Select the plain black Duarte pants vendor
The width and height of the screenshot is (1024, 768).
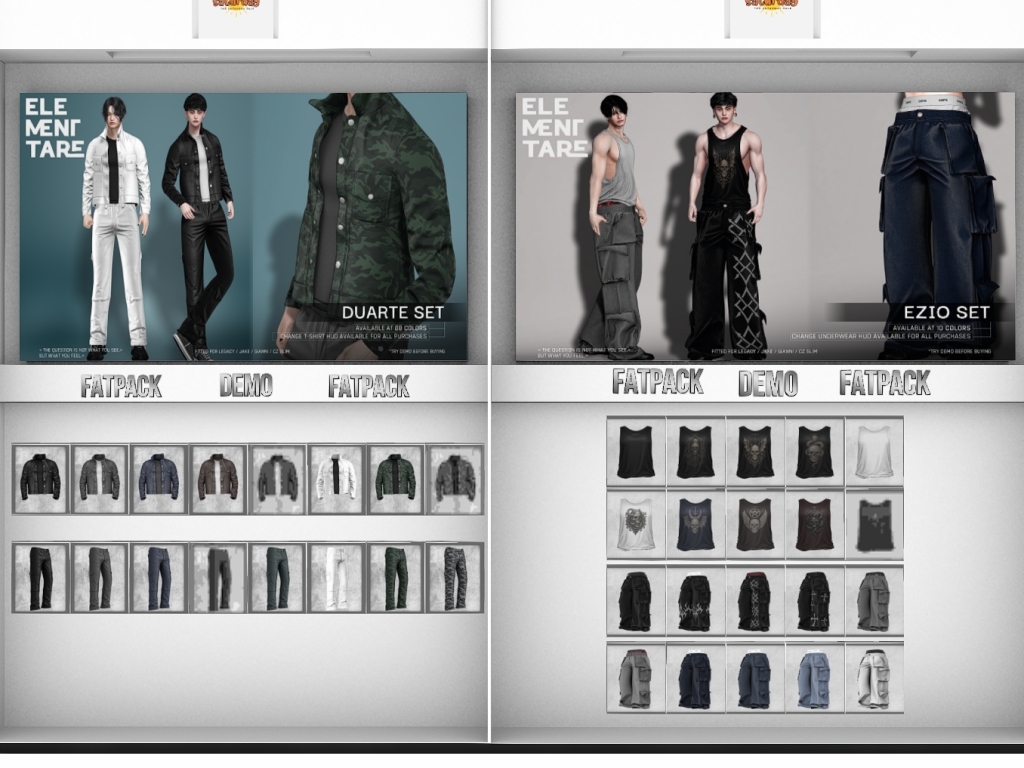(41, 578)
